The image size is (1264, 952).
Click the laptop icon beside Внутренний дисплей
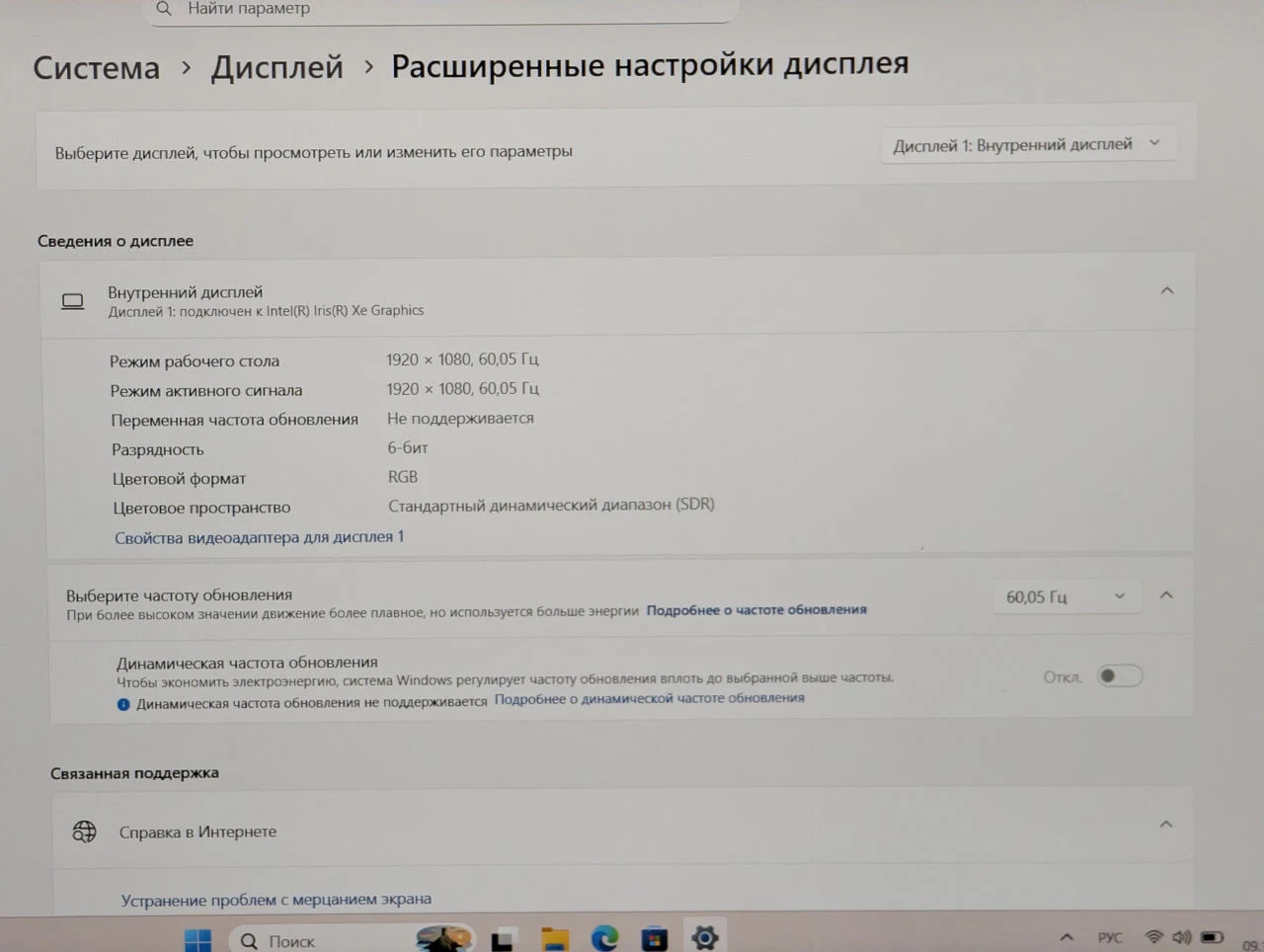(73, 301)
